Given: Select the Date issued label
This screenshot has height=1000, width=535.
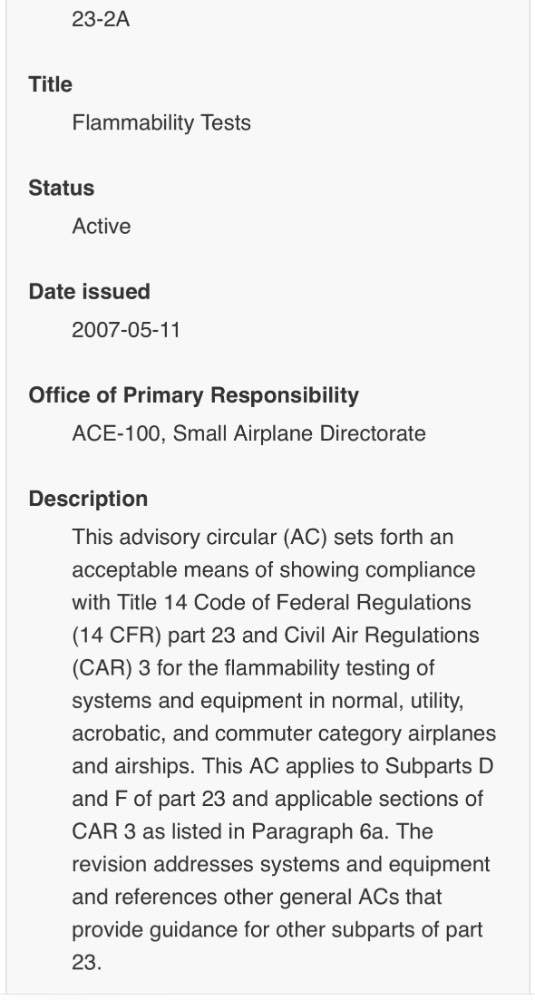Looking at the screenshot, I should tap(89, 291).
